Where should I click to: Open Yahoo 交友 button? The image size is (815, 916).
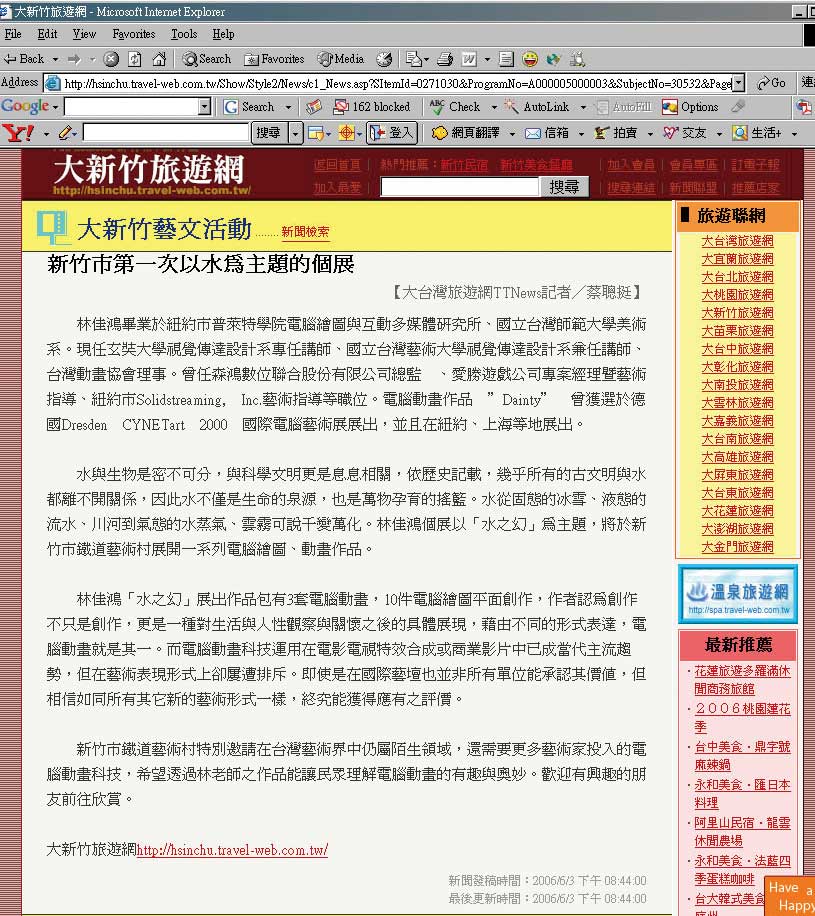click(x=685, y=133)
